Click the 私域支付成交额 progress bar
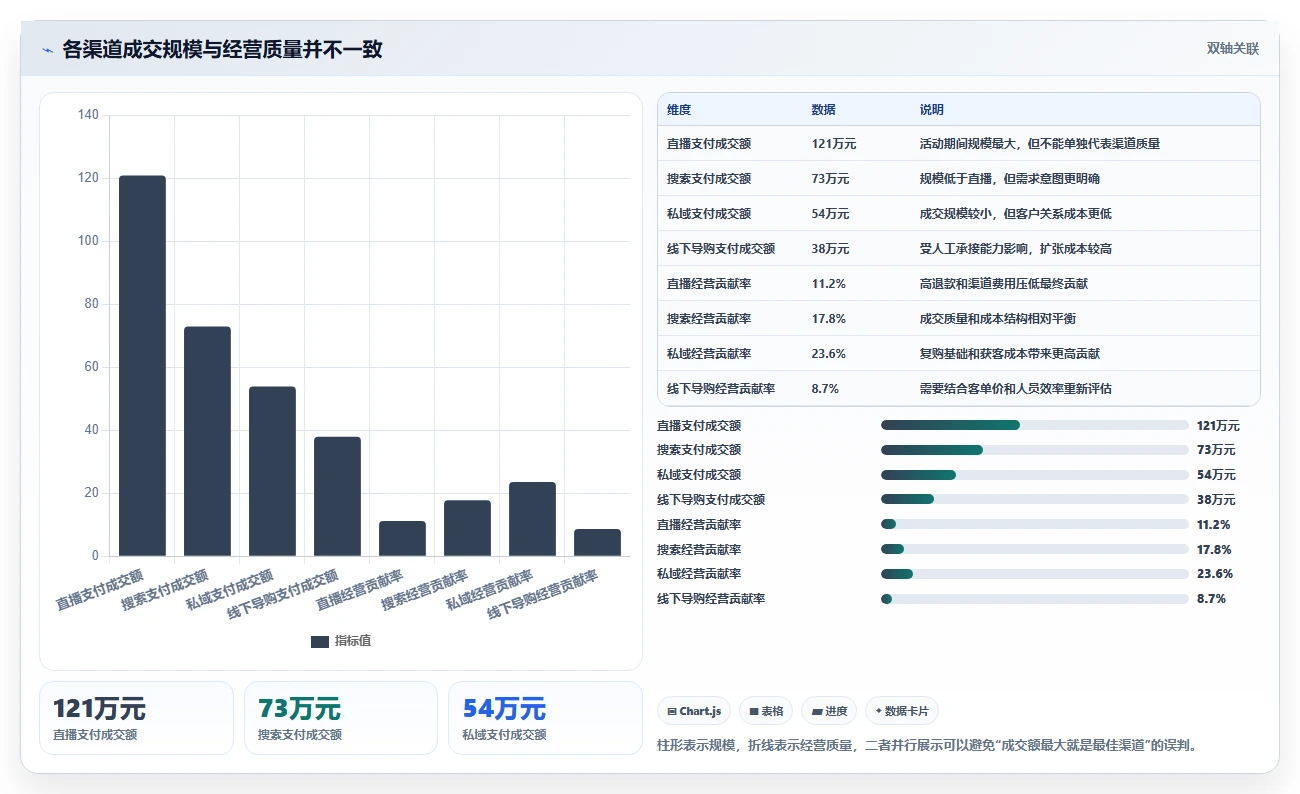Viewport: 1300px width, 794px height. [1034, 475]
